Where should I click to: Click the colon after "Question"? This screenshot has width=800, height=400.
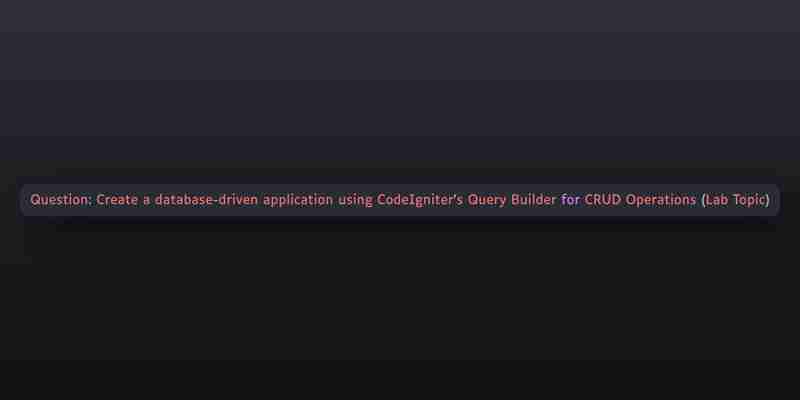click(x=90, y=201)
